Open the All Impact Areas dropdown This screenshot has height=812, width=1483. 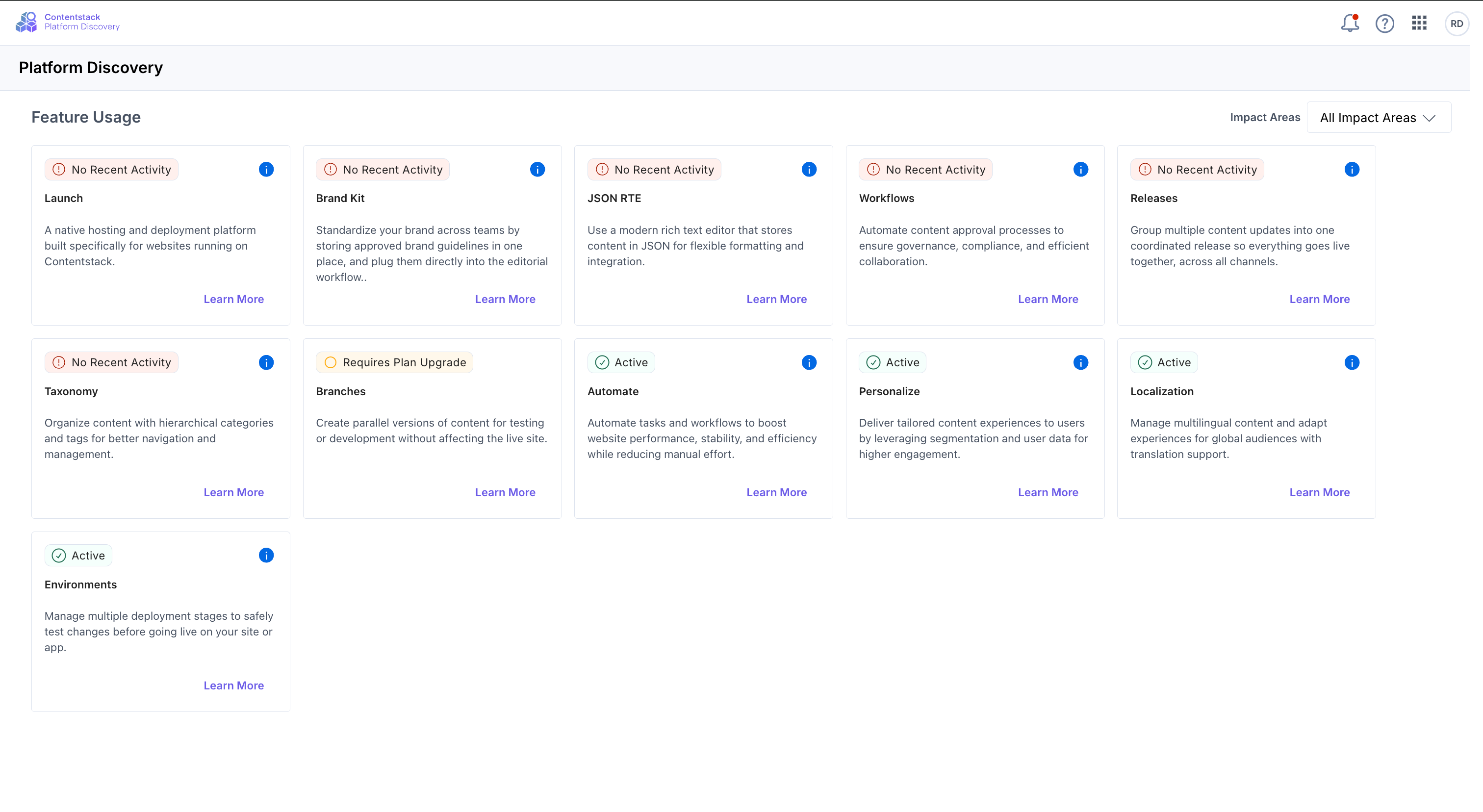1379,117
